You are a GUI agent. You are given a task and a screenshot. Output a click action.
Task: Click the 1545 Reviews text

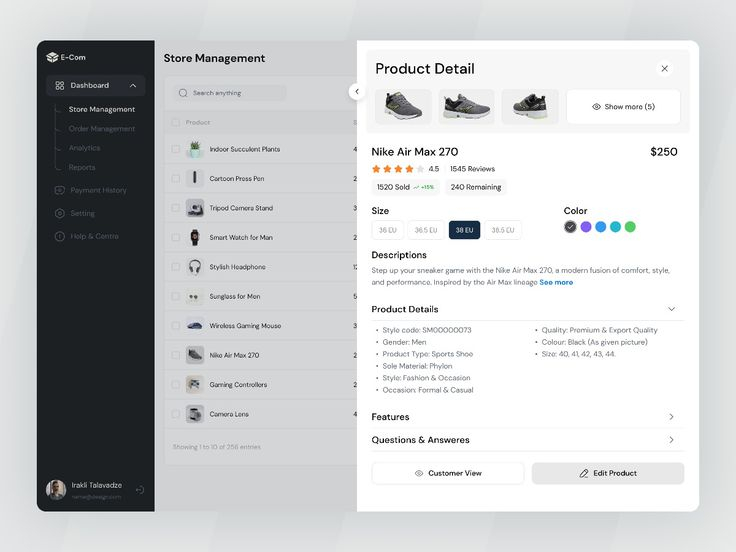(472, 169)
